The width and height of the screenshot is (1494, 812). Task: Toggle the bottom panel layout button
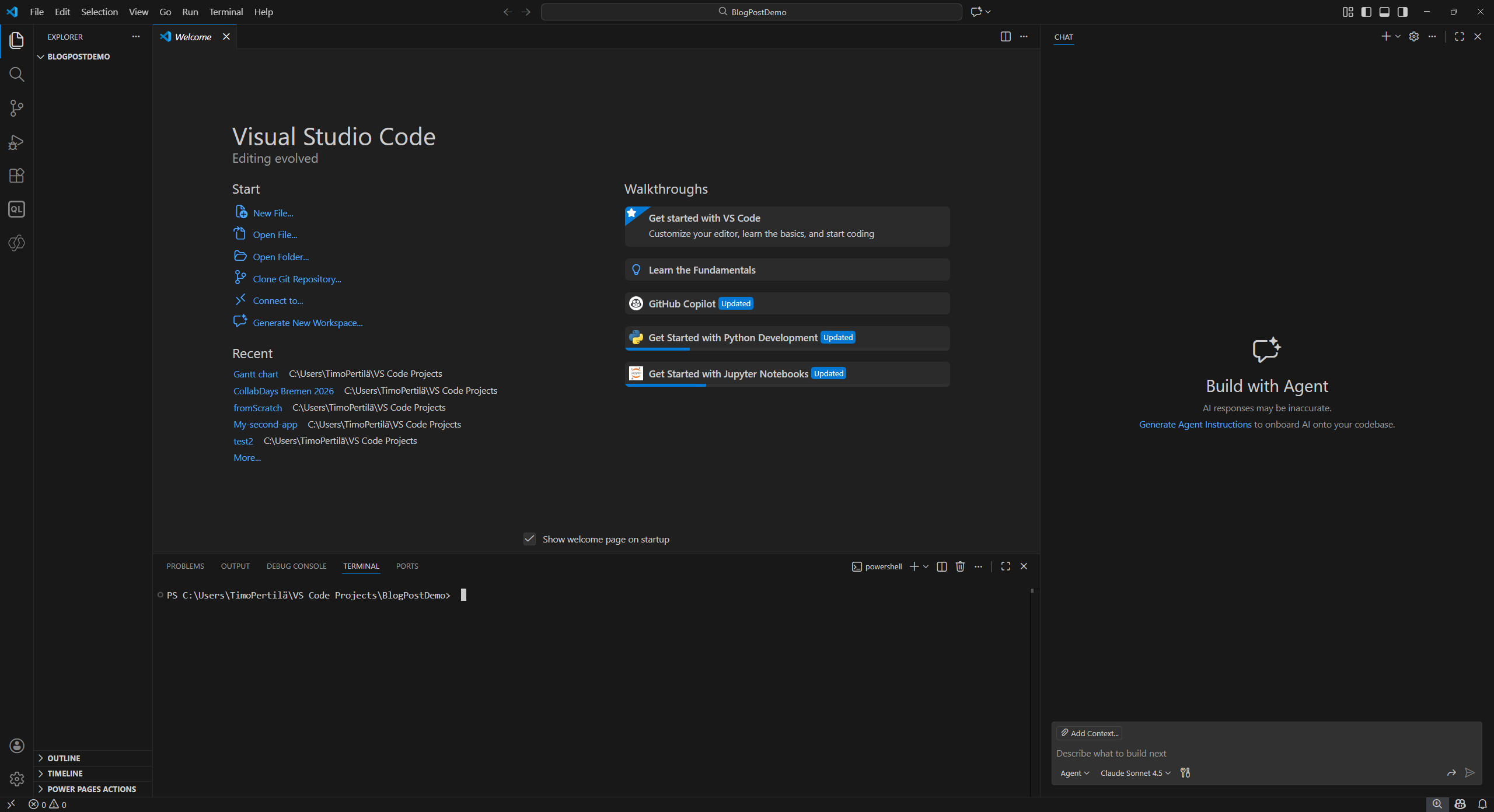pos(1384,12)
